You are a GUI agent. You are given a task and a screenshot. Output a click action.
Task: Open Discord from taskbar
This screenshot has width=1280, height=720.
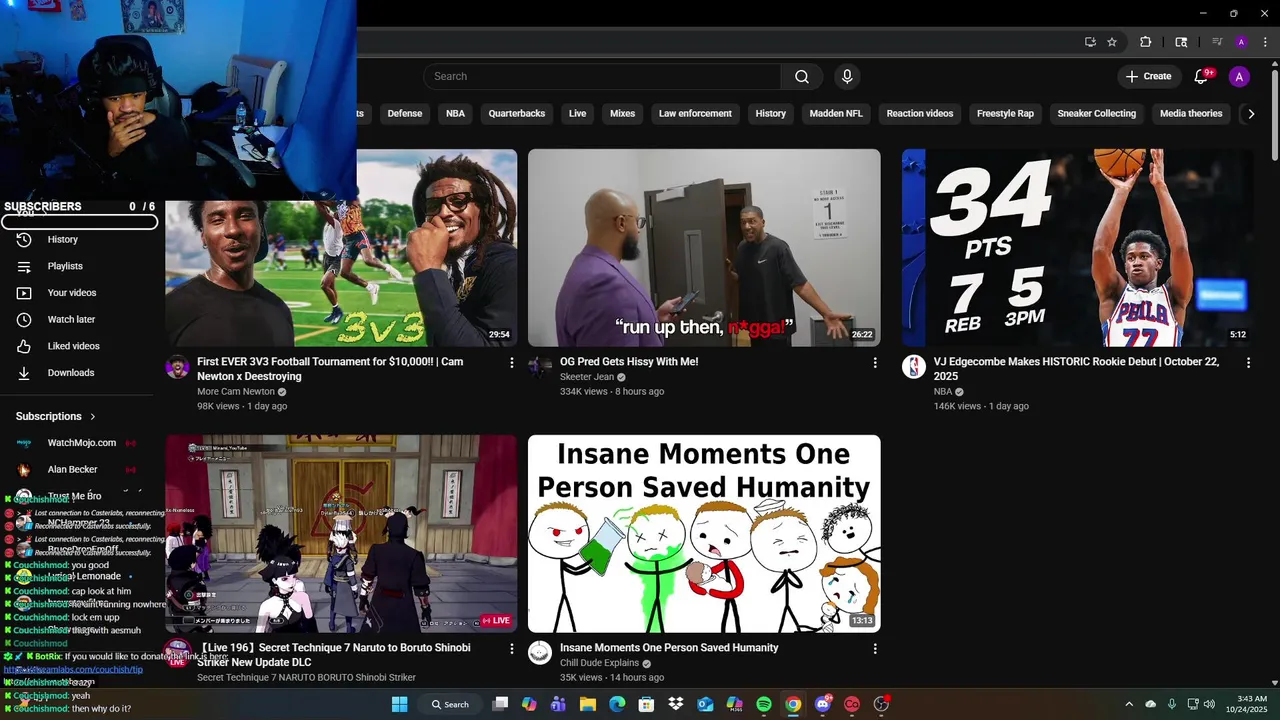tap(822, 704)
